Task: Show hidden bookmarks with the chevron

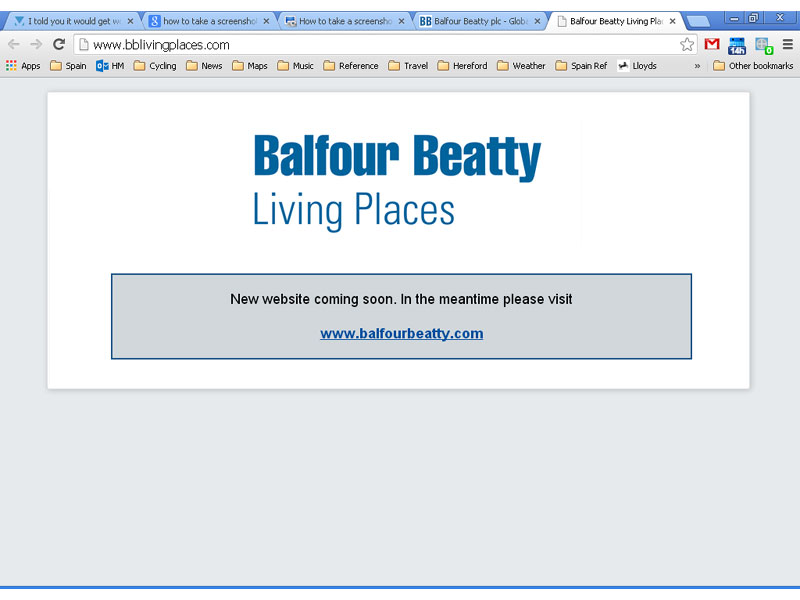Action: [697, 66]
